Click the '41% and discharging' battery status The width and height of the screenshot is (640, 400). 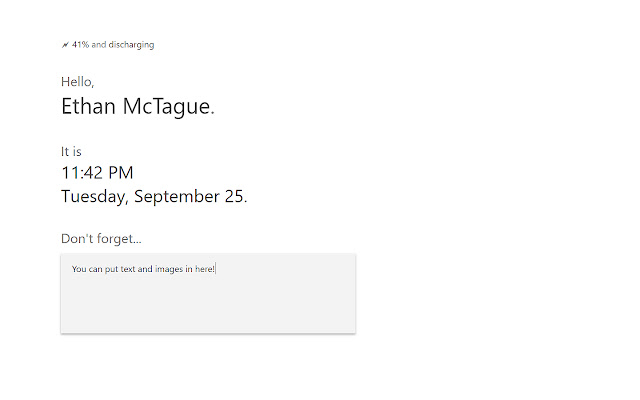tap(112, 45)
